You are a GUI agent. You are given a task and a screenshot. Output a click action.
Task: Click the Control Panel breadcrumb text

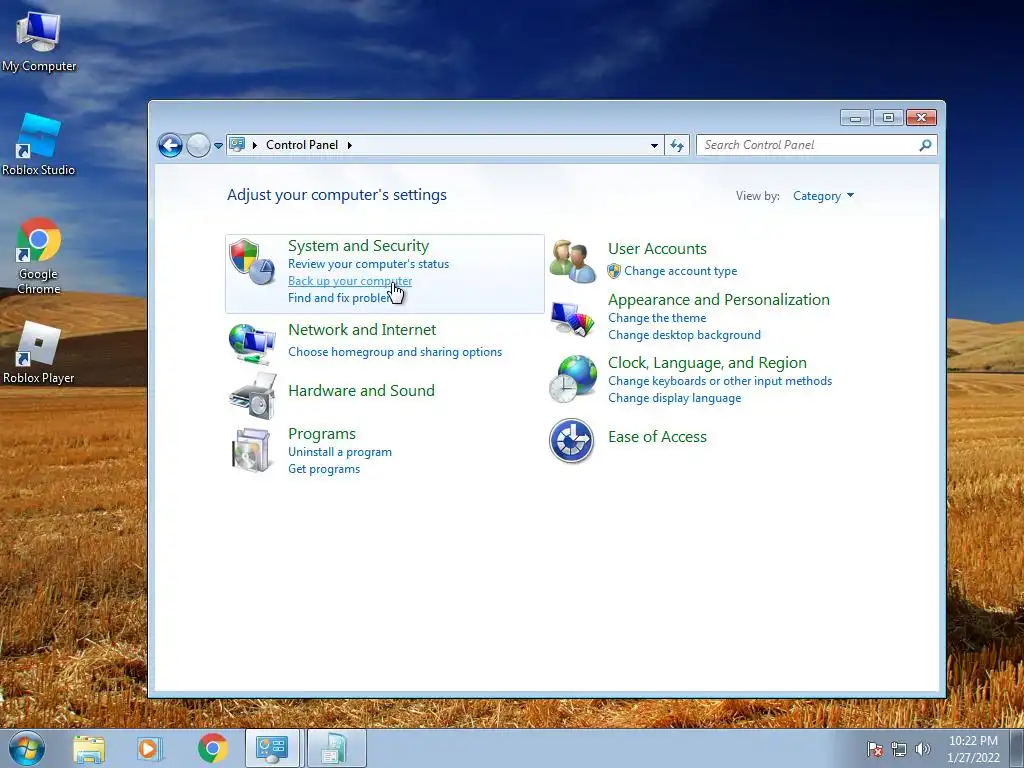pos(302,145)
